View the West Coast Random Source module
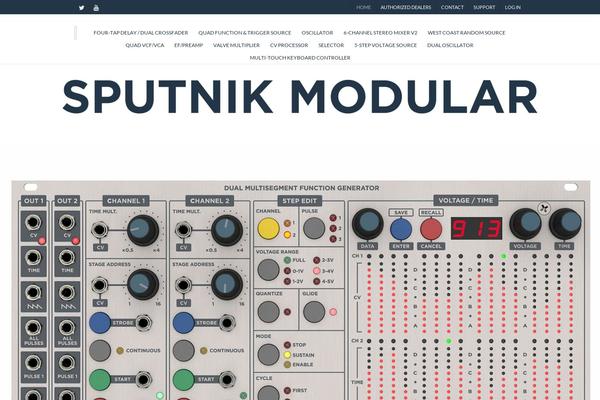Image resolution: width=600 pixels, height=400 pixels. [x=466, y=33]
